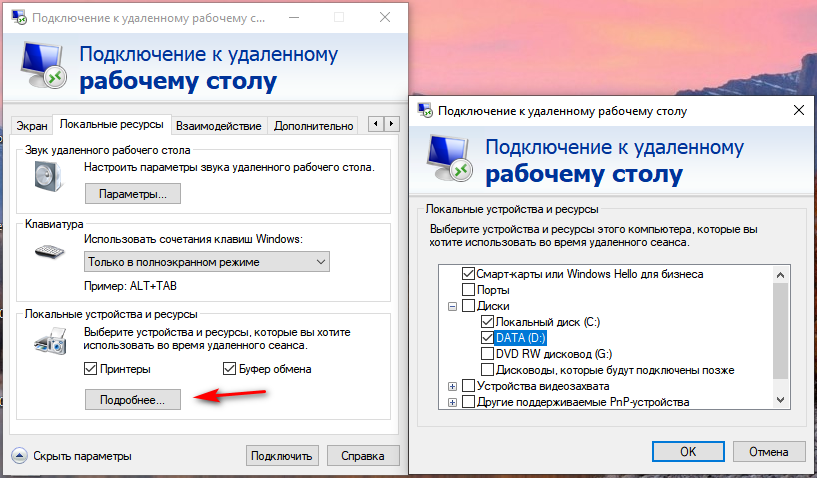The image size is (817, 478).
Task: Toggle the Порты checkbox
Action: coord(468,289)
